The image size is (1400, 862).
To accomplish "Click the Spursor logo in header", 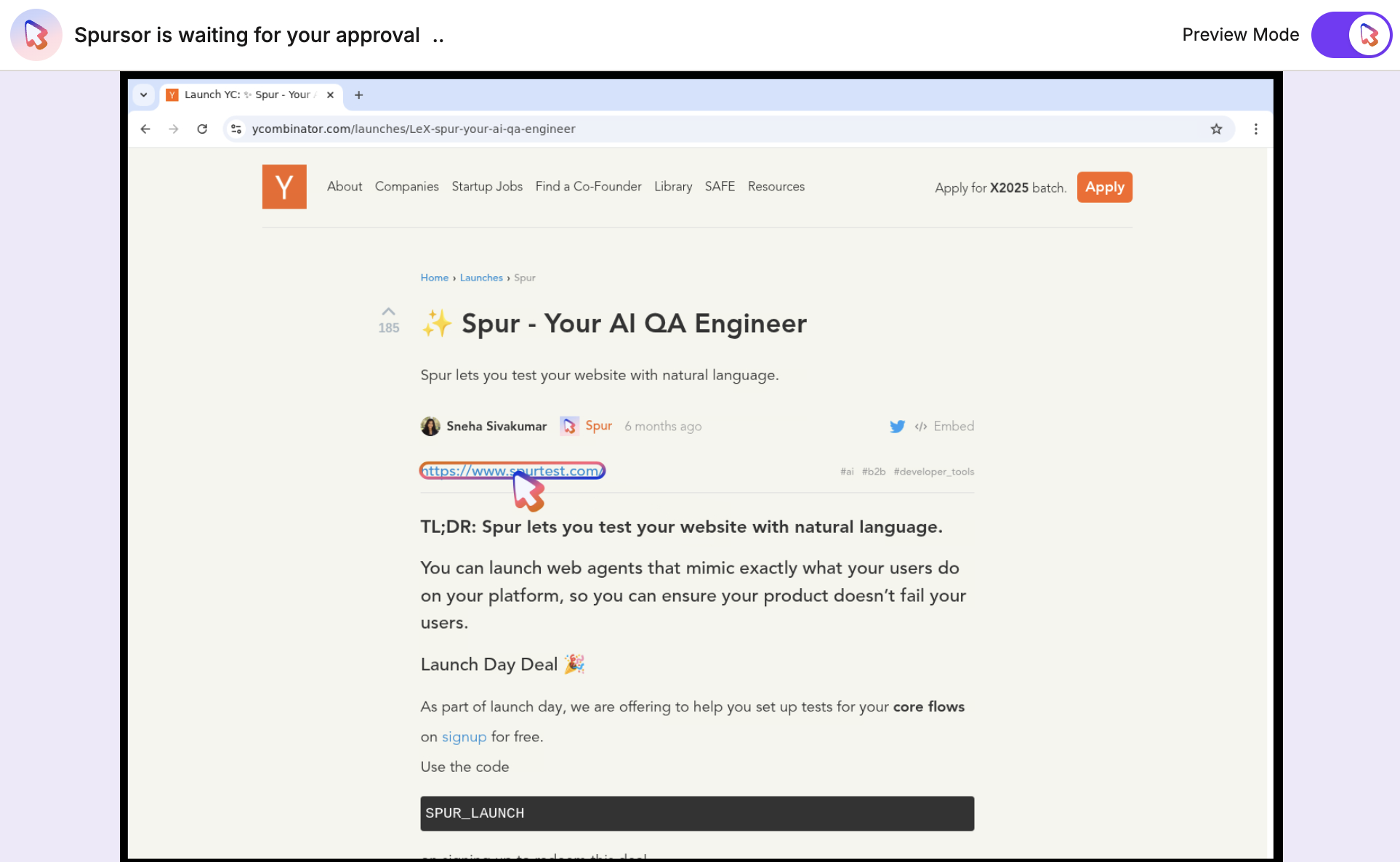I will tap(36, 35).
